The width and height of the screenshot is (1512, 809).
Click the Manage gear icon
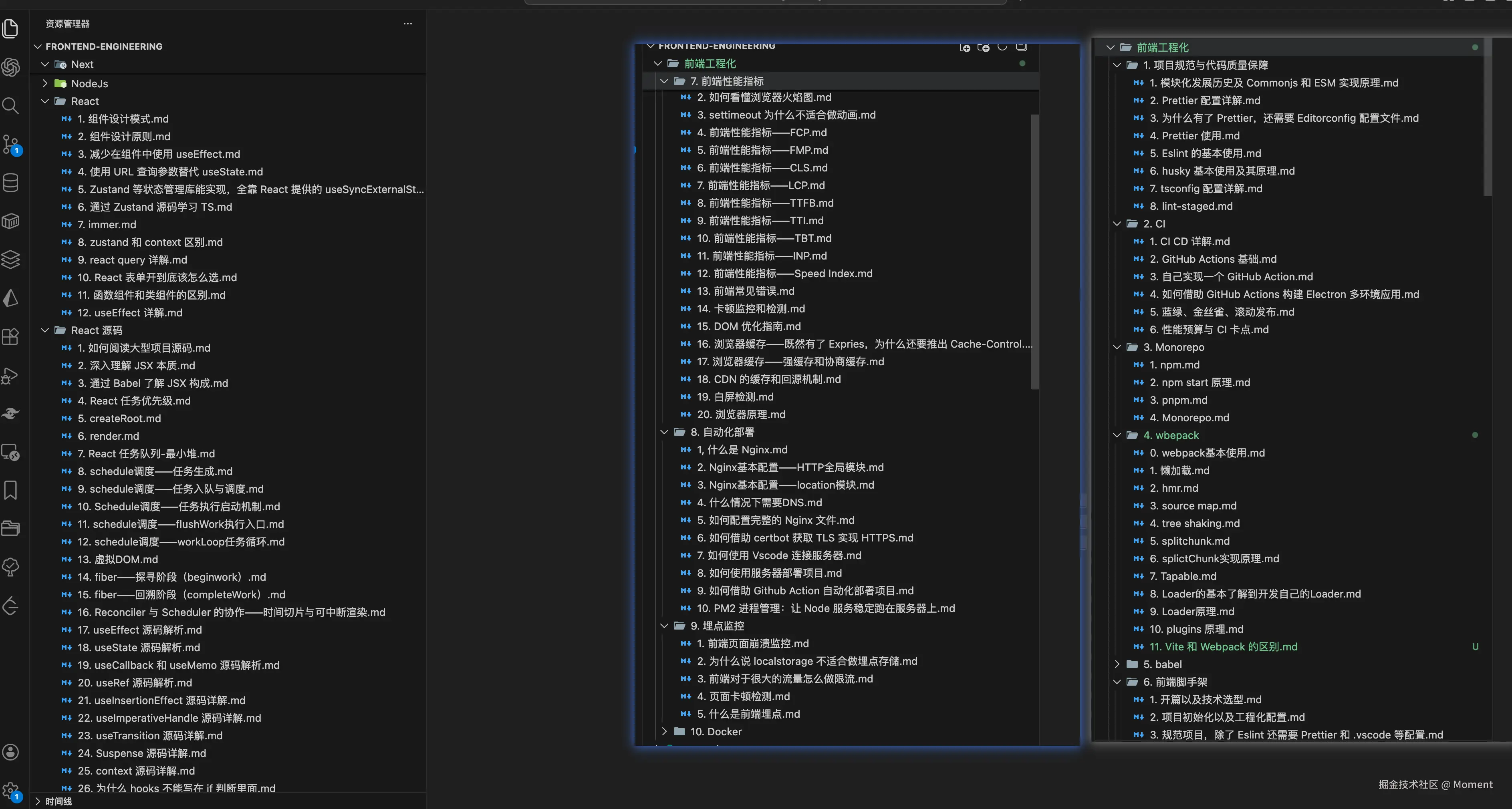10,791
